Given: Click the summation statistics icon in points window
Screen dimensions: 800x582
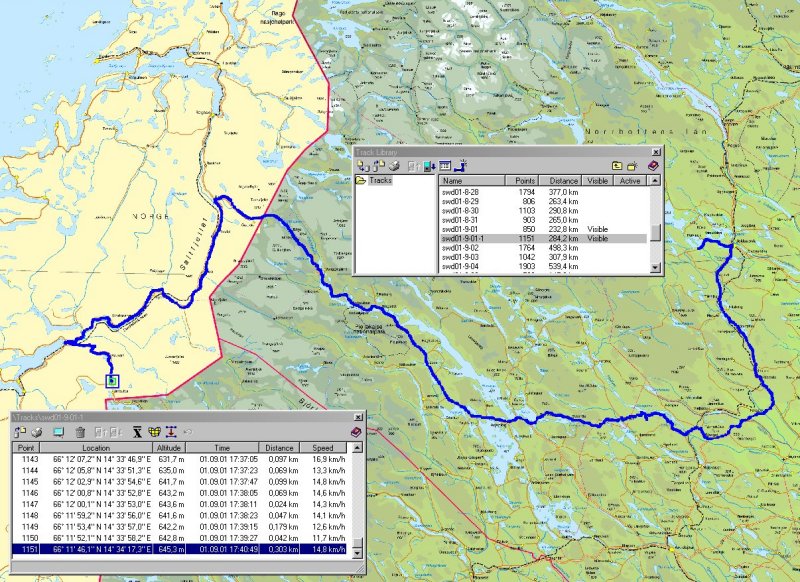Looking at the screenshot, I should pyautogui.click(x=137, y=431).
